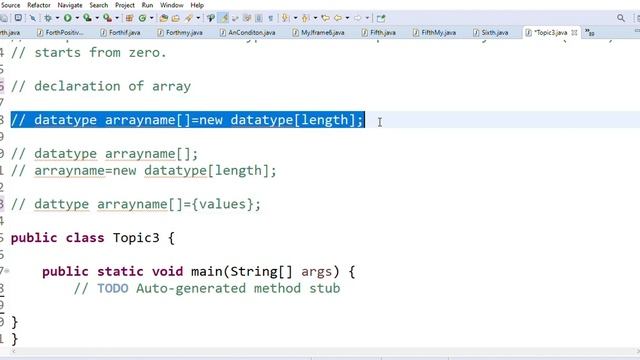
Task: Switch to the MyJframe6.java tab
Action: tap(319, 33)
